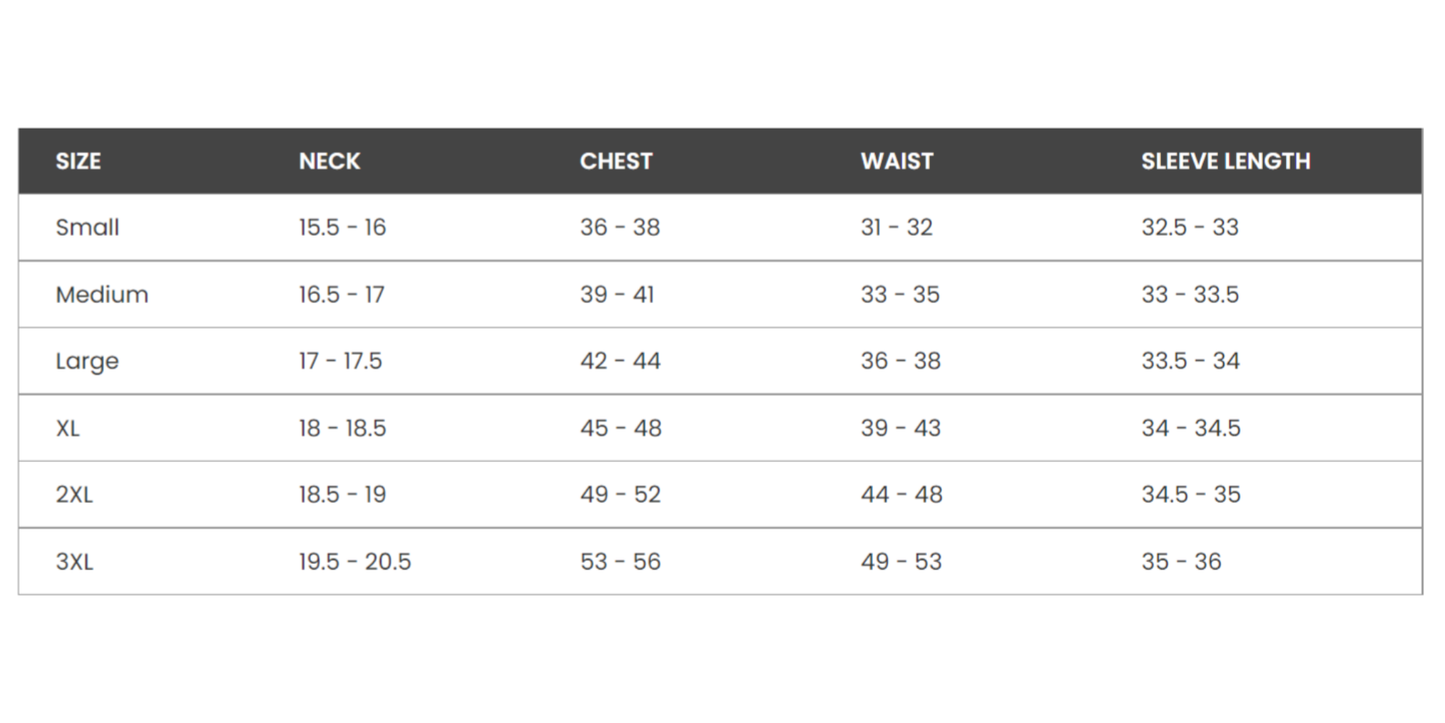This screenshot has height=723, width=1445.
Task: Click chest measurement 49 - 52
Action: 620,495
